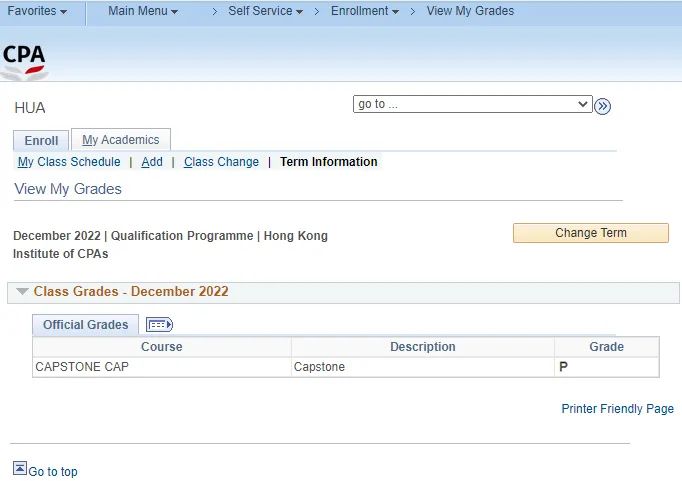Select the Official Grades tab

(x=86, y=325)
